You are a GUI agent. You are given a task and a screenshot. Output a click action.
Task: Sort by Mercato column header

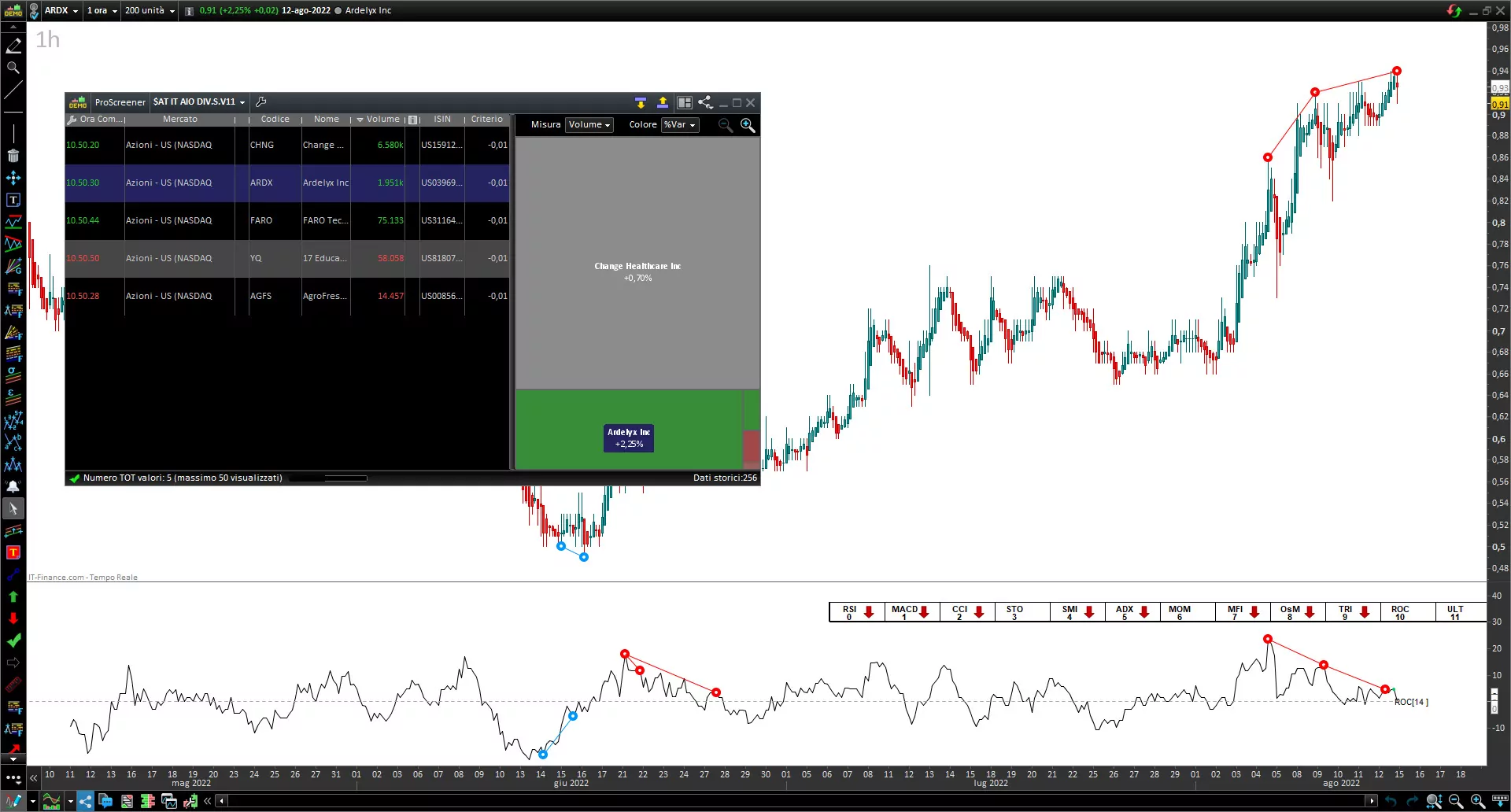point(180,120)
